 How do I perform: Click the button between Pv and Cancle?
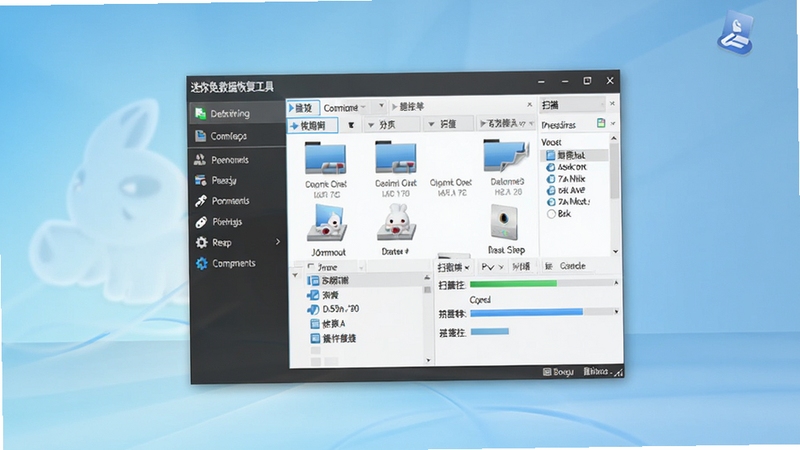pyautogui.click(x=521, y=266)
